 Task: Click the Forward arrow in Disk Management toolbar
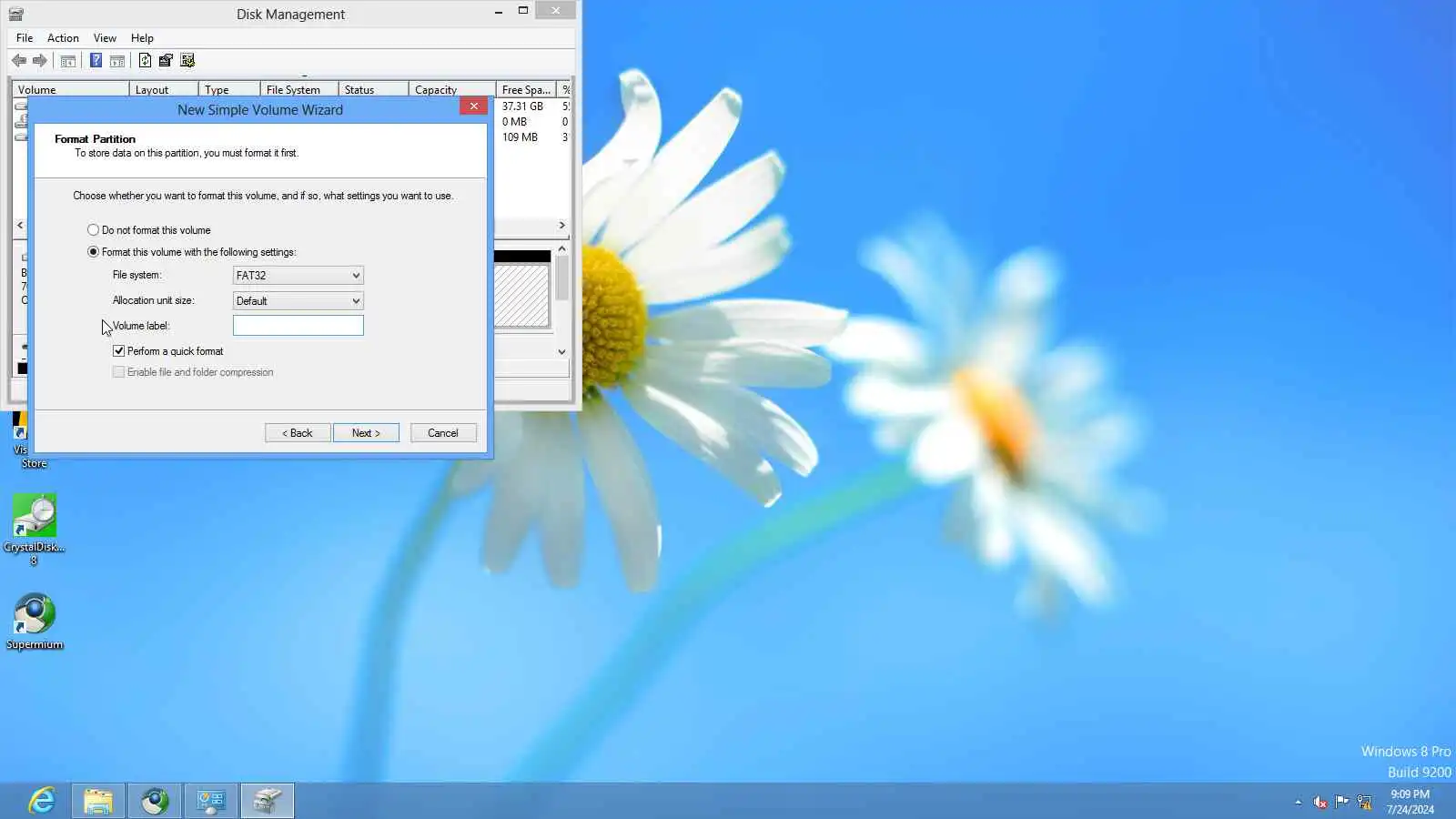click(39, 61)
